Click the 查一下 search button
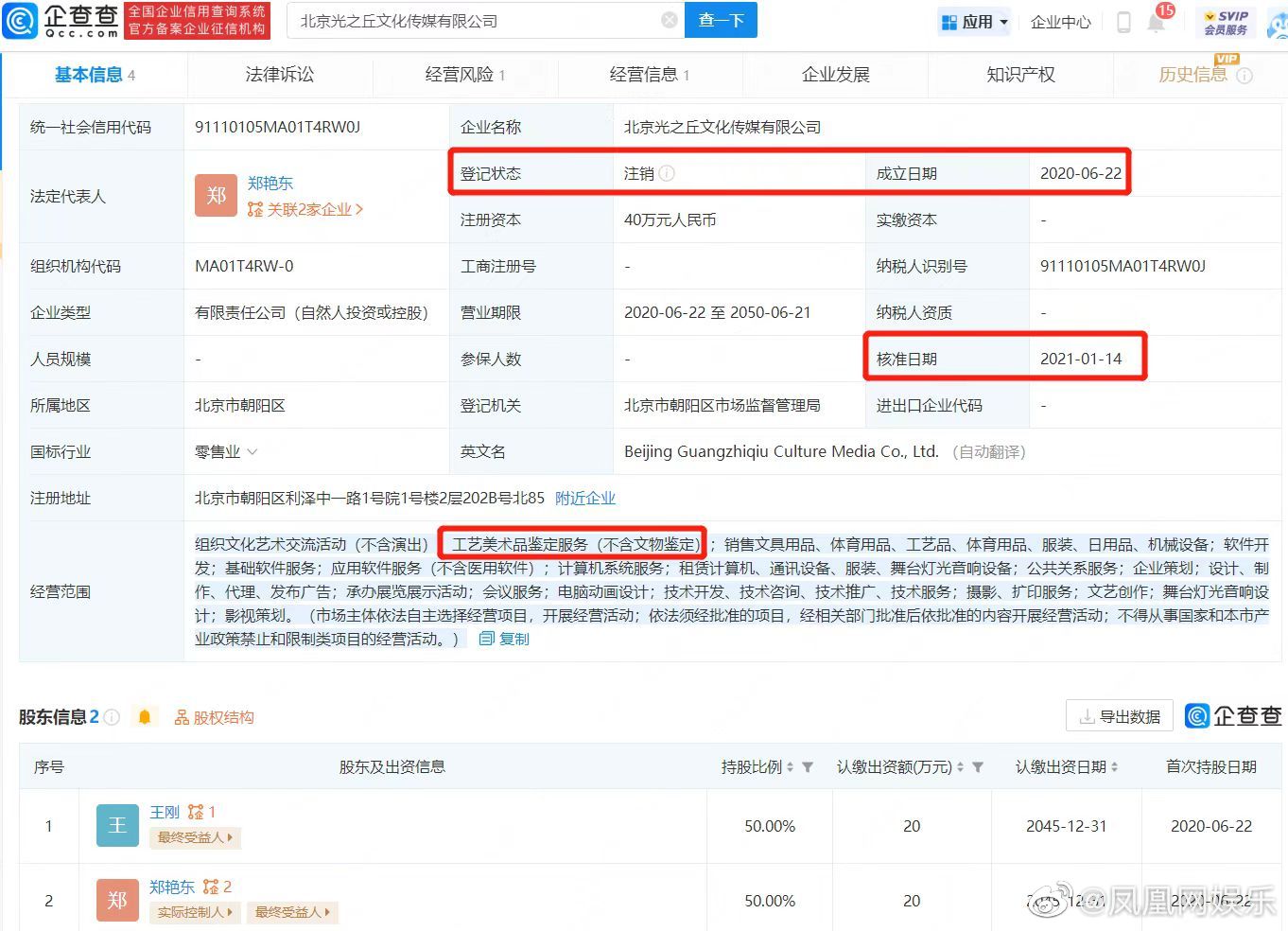 [722, 20]
